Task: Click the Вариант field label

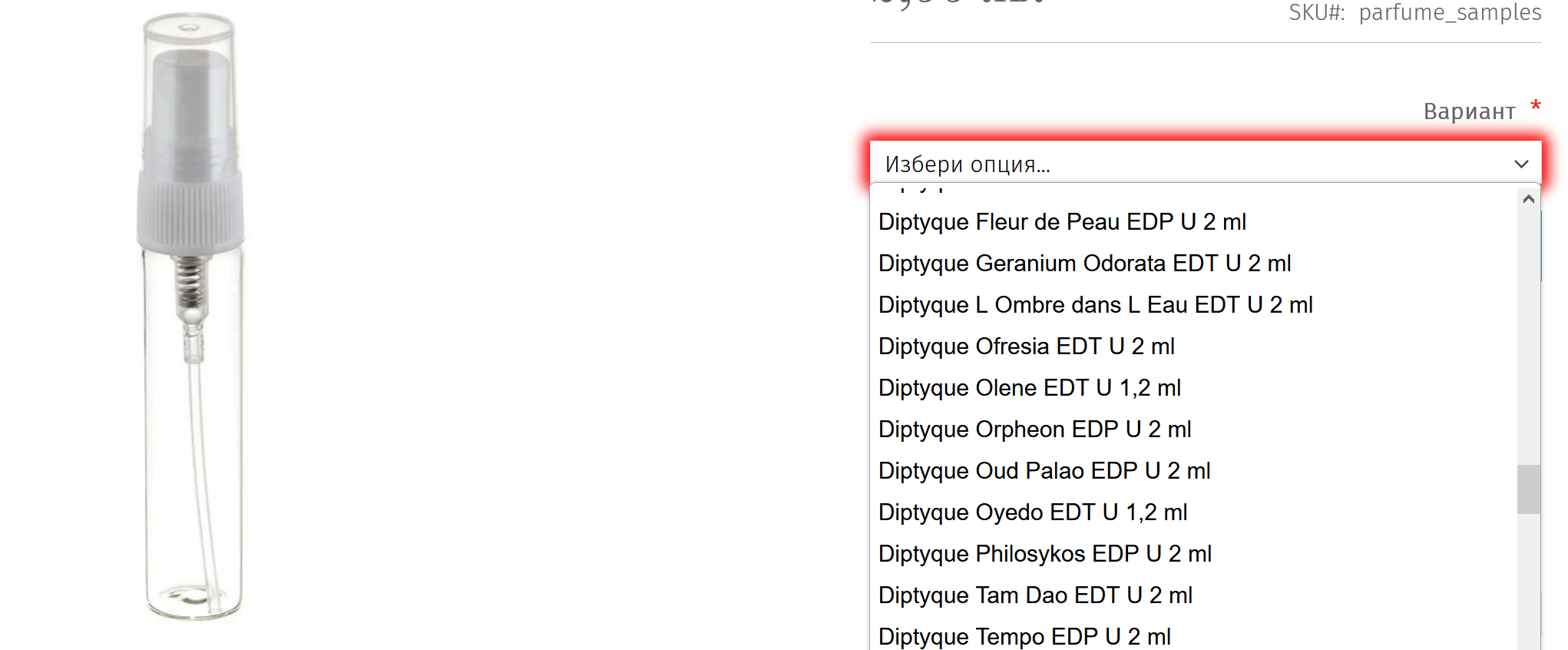Action: click(x=1469, y=111)
